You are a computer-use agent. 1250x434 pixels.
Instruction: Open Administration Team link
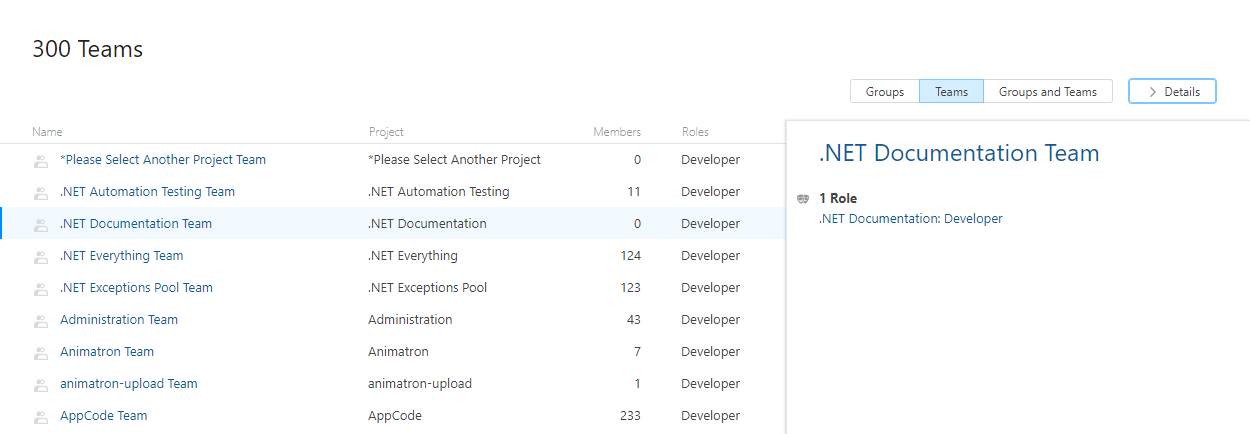point(119,320)
